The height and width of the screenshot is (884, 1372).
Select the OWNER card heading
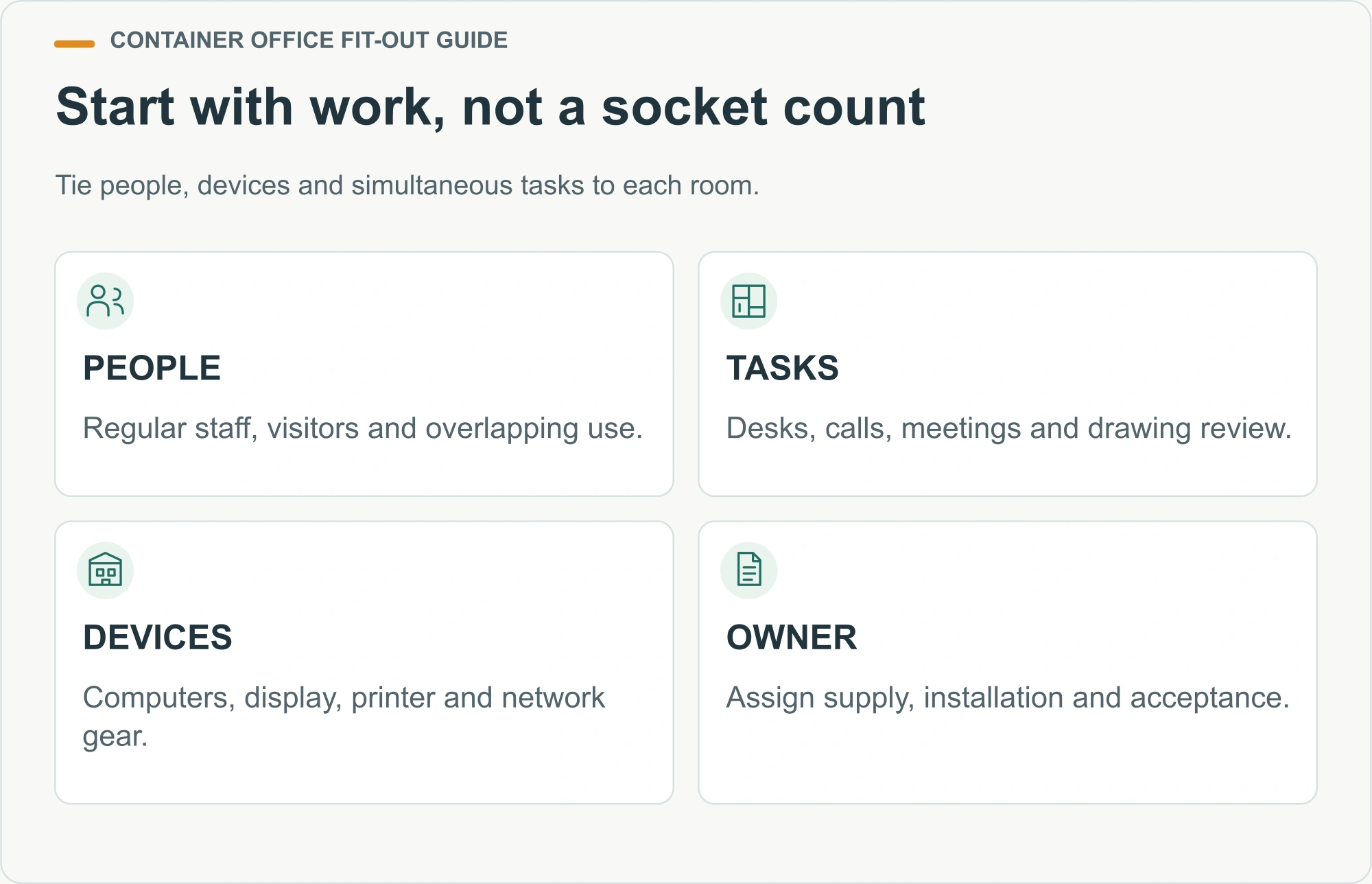[792, 637]
